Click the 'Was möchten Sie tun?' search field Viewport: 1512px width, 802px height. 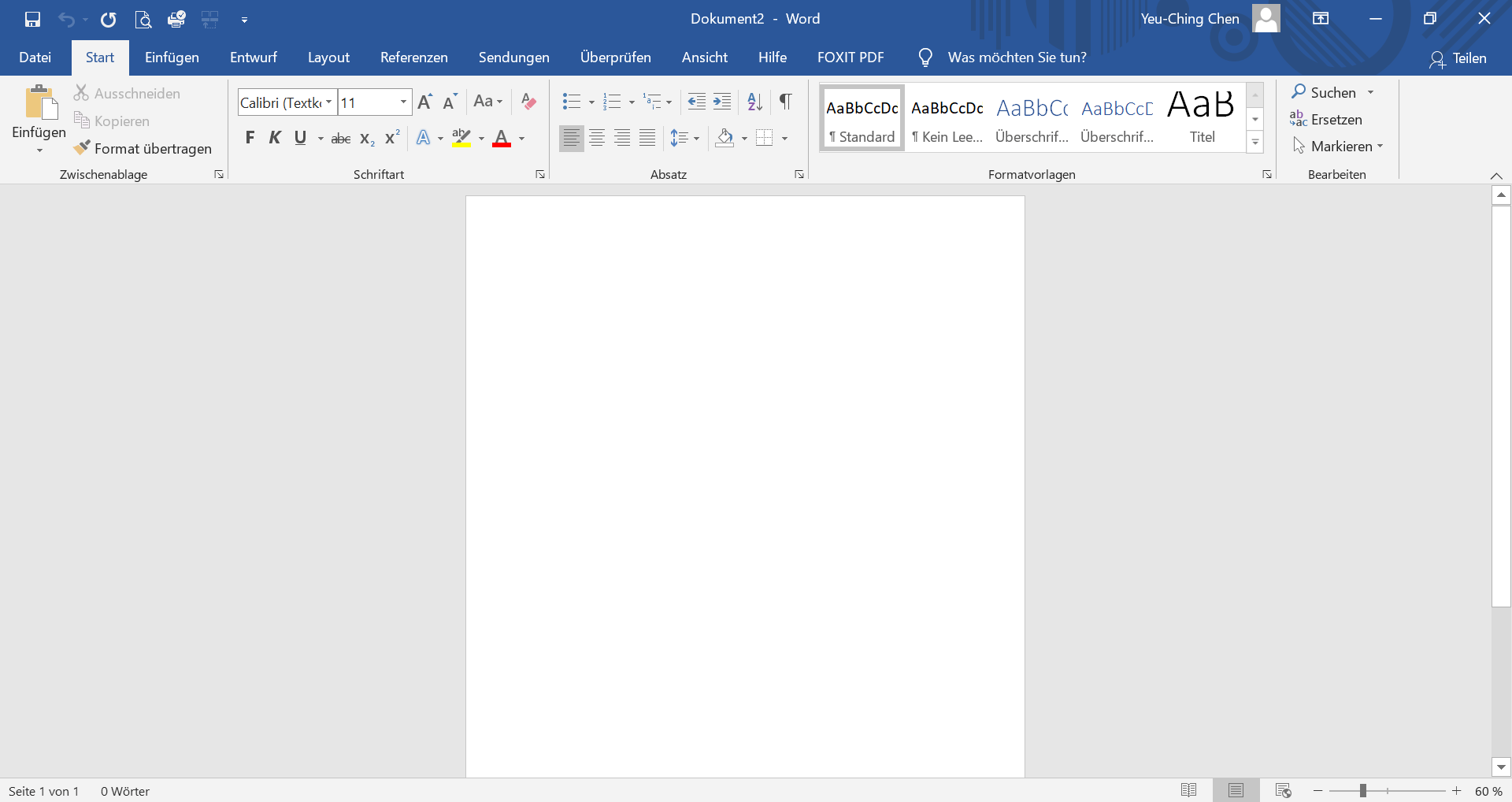tap(1017, 58)
